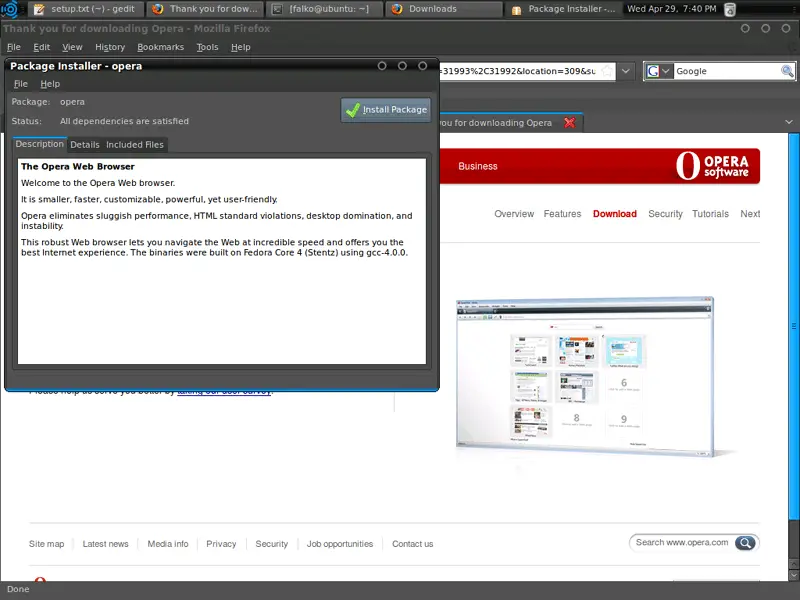Open the main menu icon in the top panel
This screenshot has height=600, width=800.
point(10,9)
